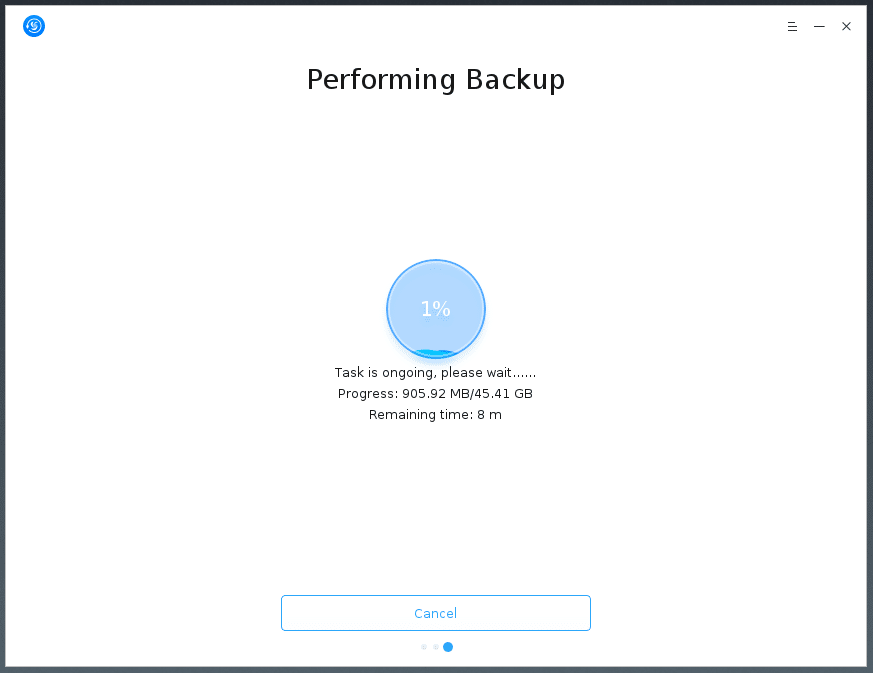Image resolution: width=873 pixels, height=673 pixels.
Task: Click the 'Task is ongoing, please wait' message
Action: click(x=435, y=372)
